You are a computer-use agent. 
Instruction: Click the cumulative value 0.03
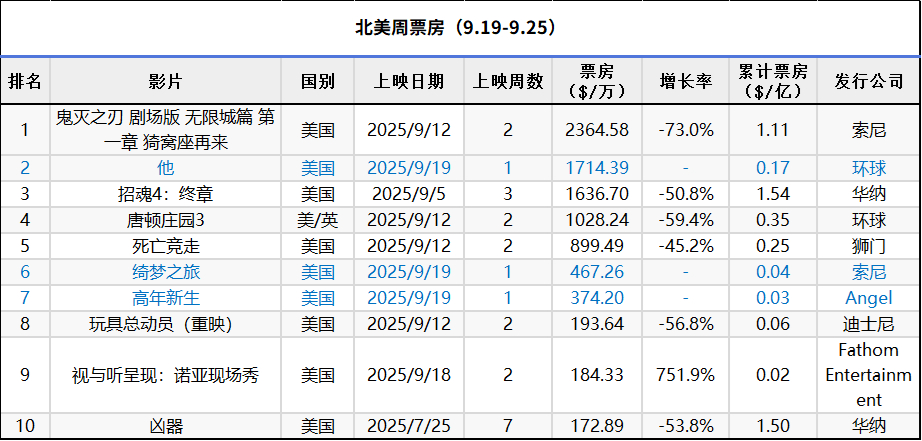point(773,298)
